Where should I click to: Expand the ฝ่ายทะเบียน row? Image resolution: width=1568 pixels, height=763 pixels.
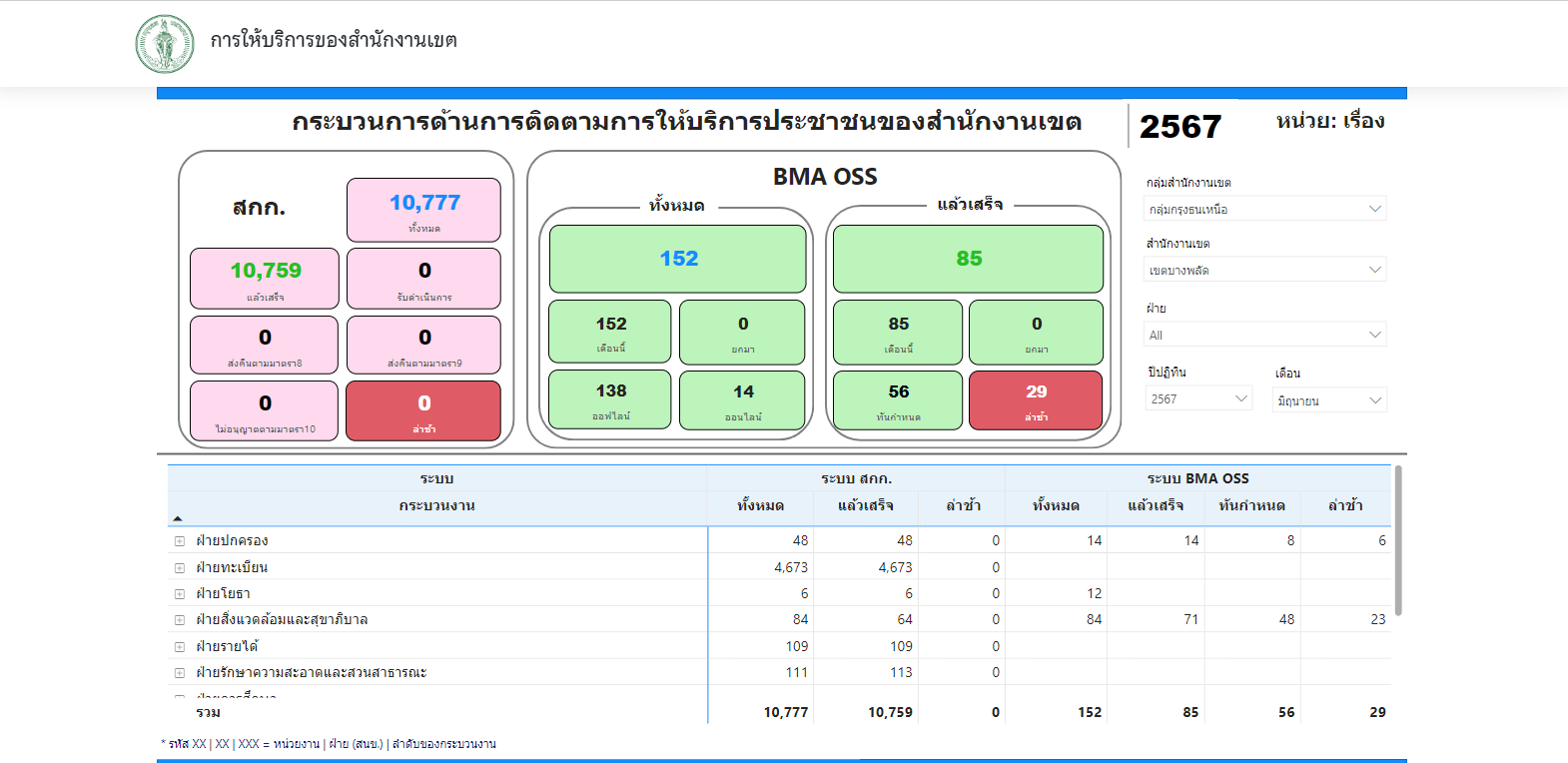[180, 568]
